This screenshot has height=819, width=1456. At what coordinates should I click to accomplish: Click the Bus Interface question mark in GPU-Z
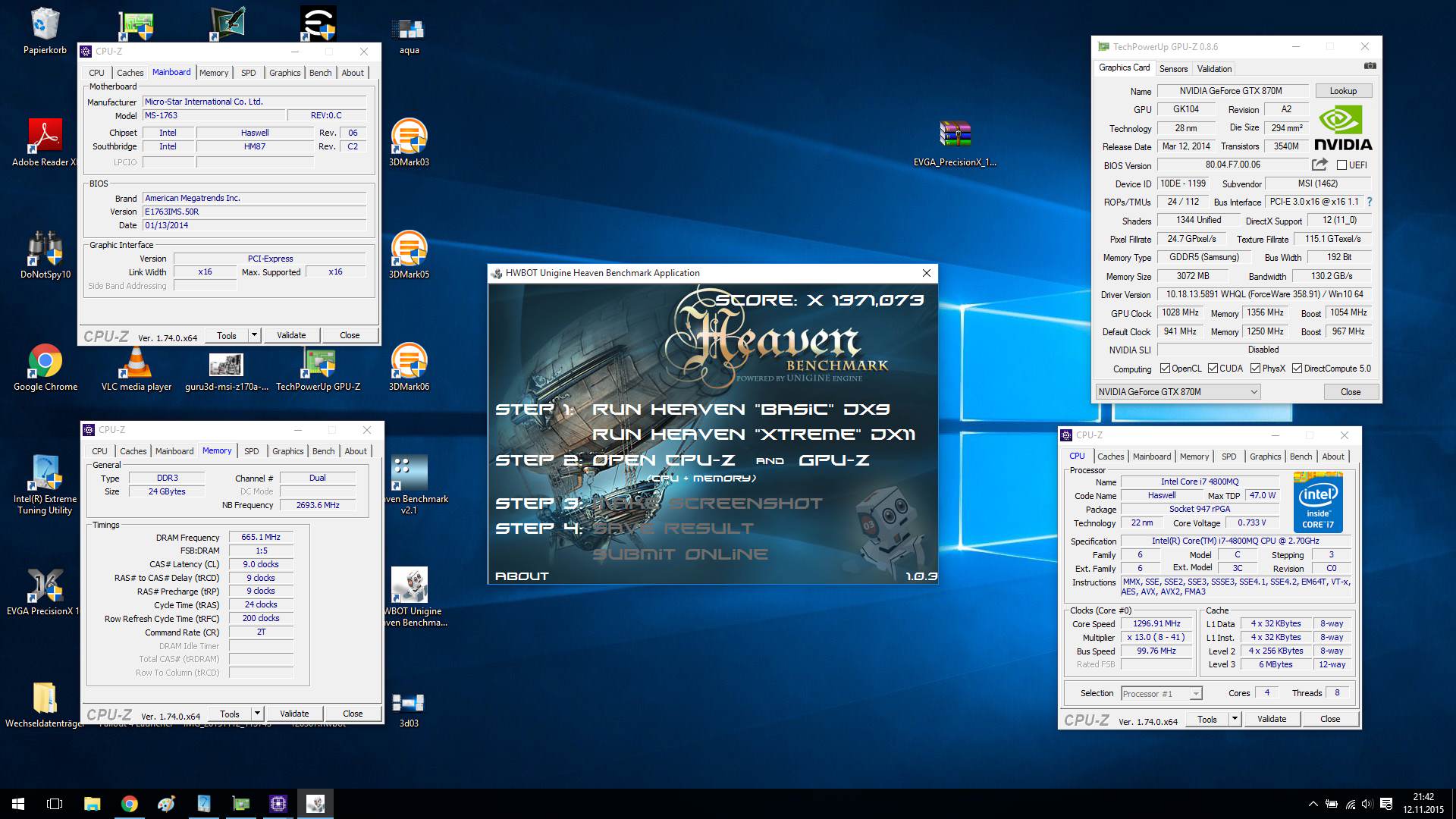point(1370,202)
